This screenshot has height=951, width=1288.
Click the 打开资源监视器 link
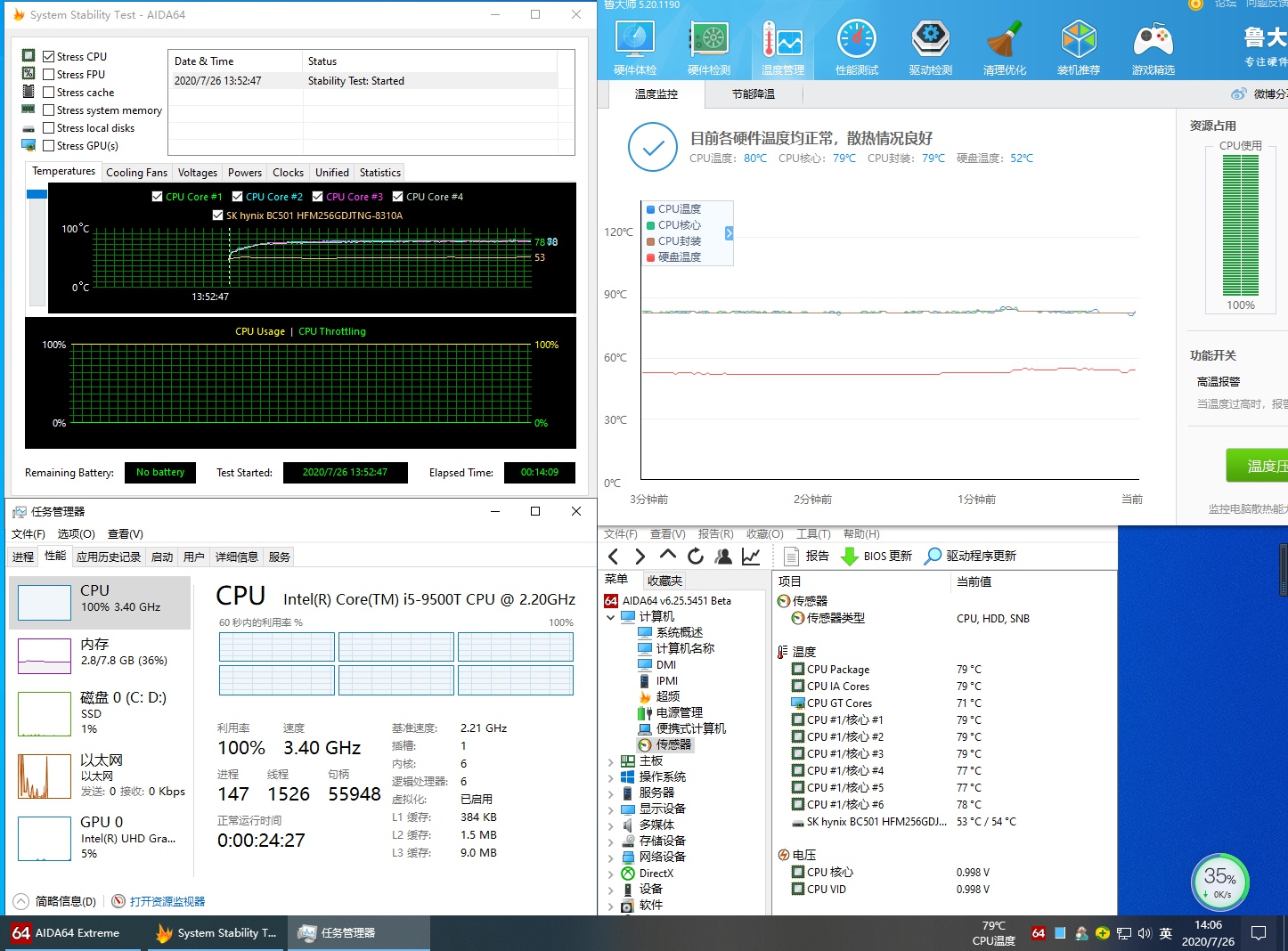click(166, 901)
